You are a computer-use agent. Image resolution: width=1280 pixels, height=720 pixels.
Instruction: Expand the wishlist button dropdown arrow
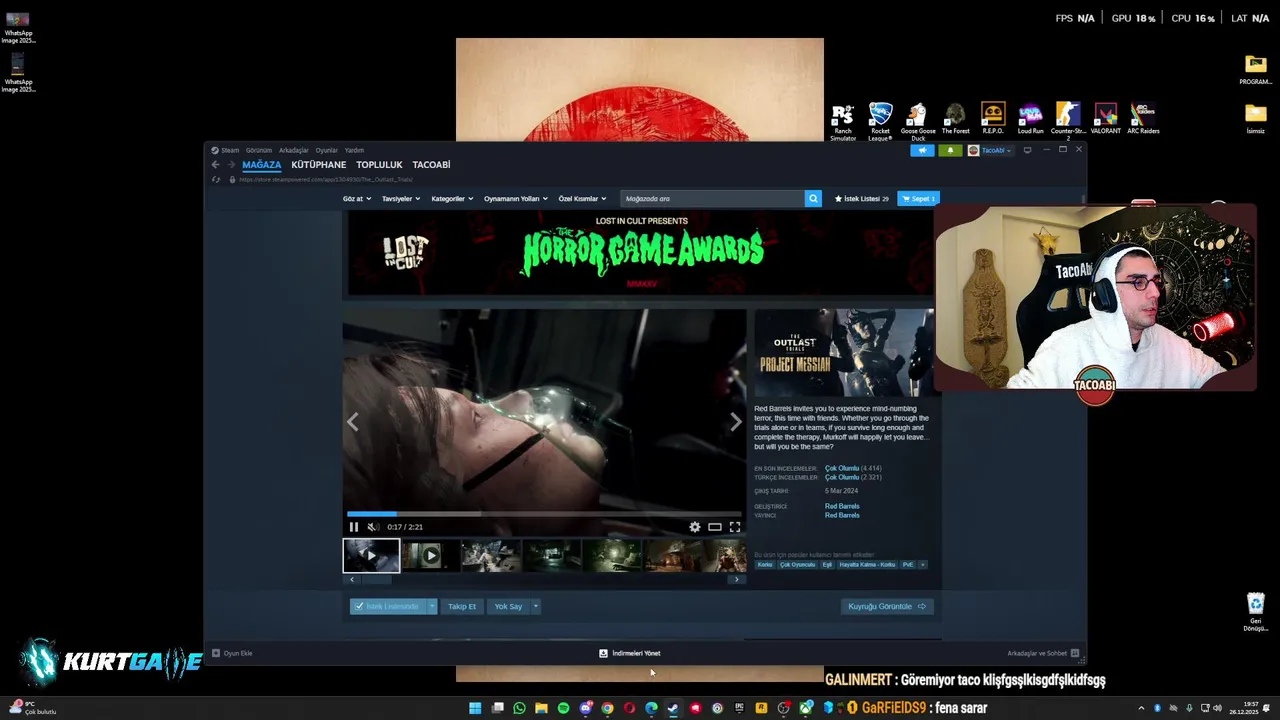pos(432,606)
